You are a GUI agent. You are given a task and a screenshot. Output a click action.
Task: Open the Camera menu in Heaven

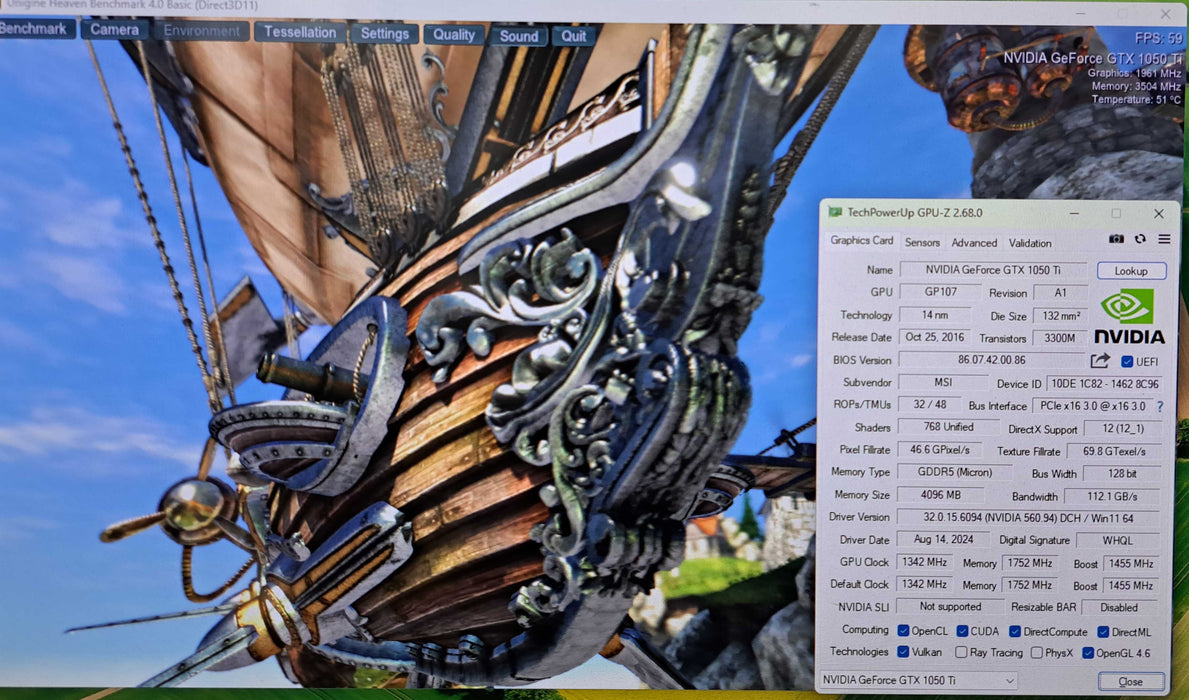coord(115,30)
